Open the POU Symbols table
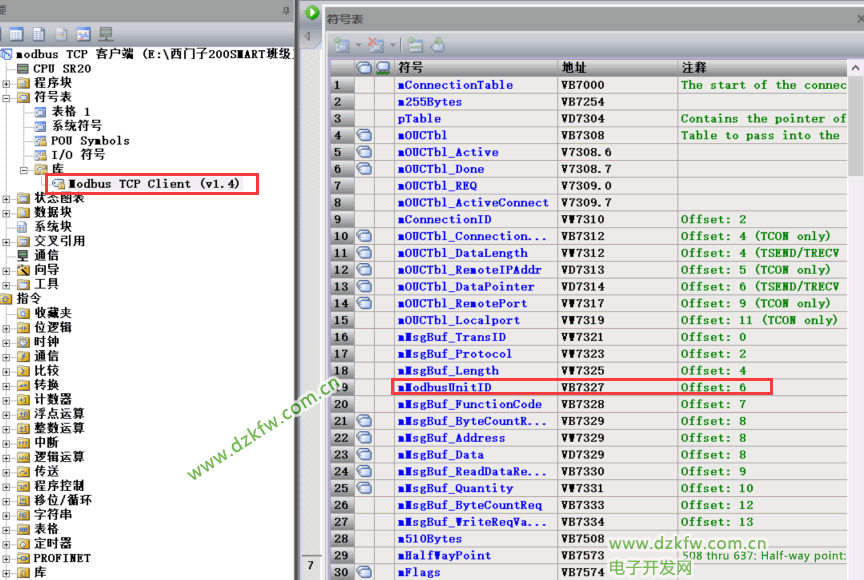Screen dimensions: 864x580 [x=90, y=141]
